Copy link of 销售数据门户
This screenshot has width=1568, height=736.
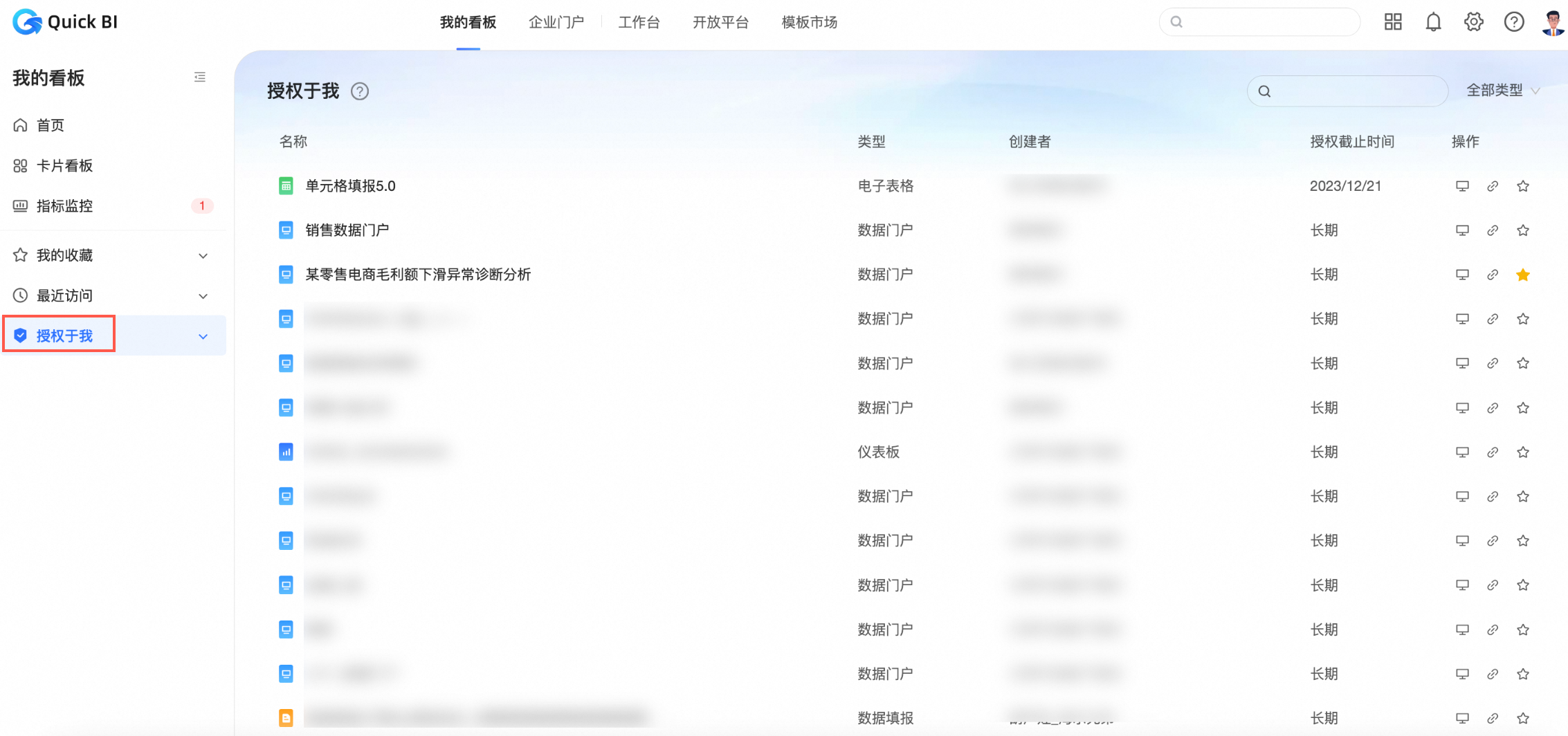coord(1493,230)
